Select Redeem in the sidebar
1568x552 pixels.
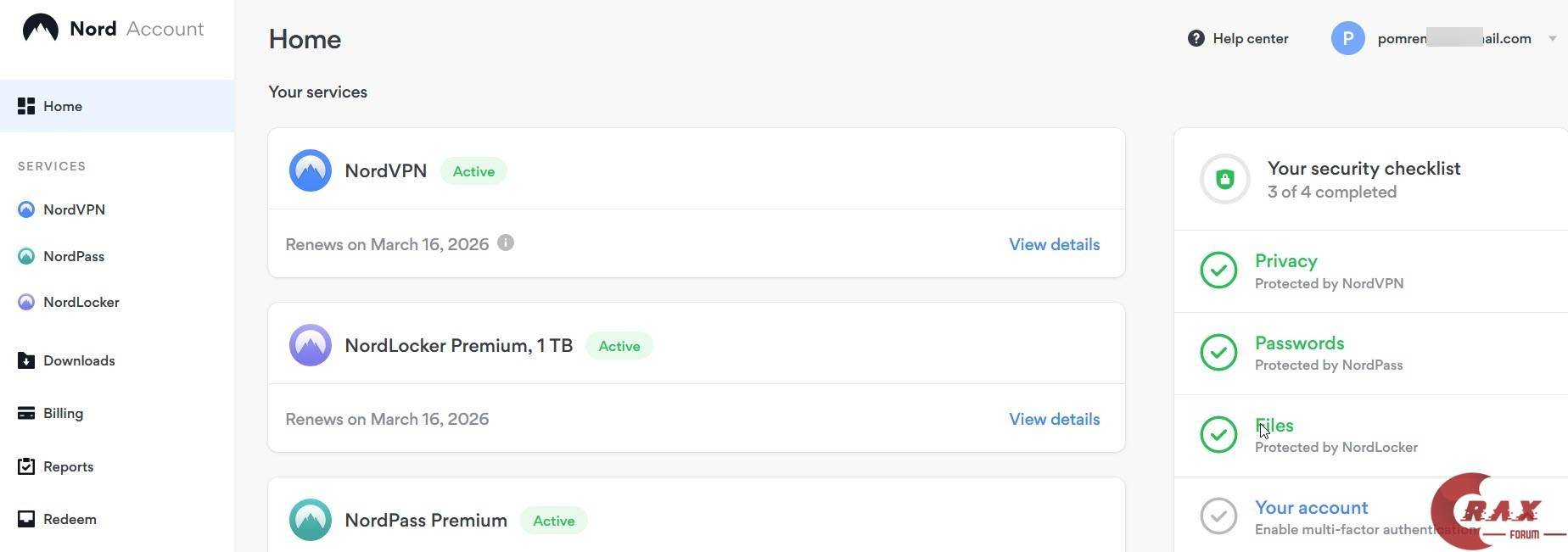click(70, 519)
